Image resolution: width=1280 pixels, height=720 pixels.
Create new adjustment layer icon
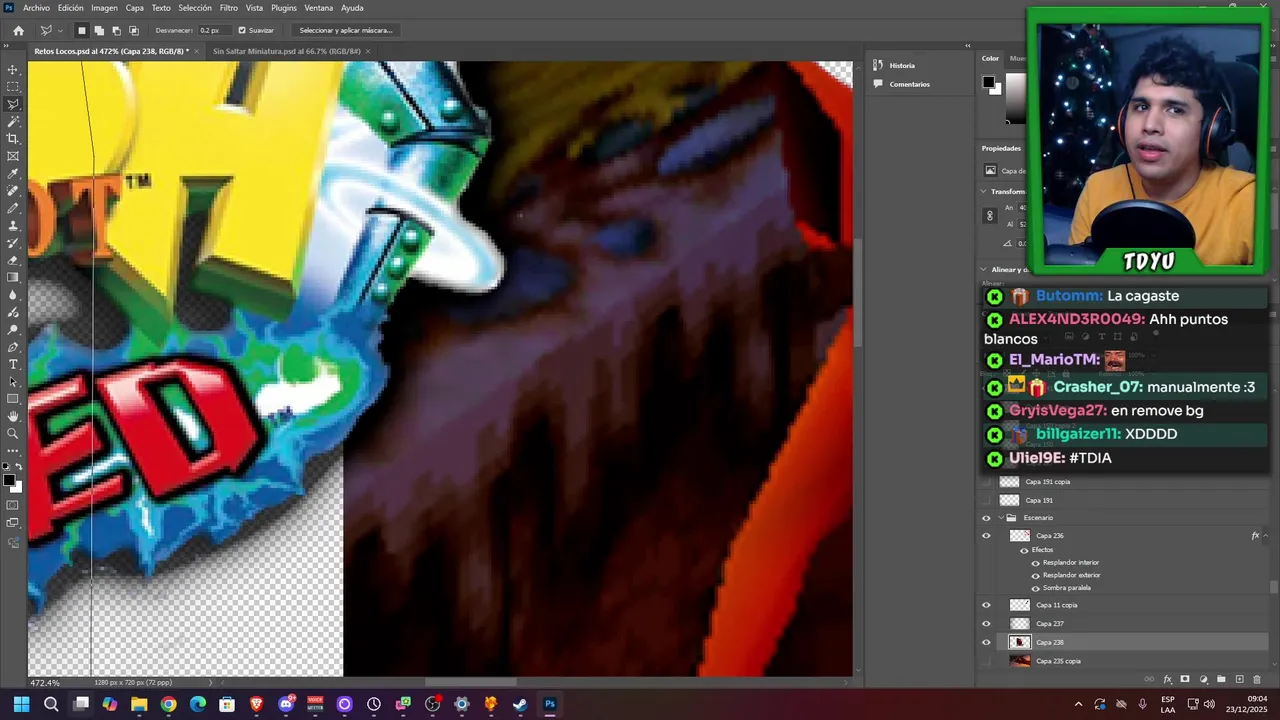point(1203,679)
